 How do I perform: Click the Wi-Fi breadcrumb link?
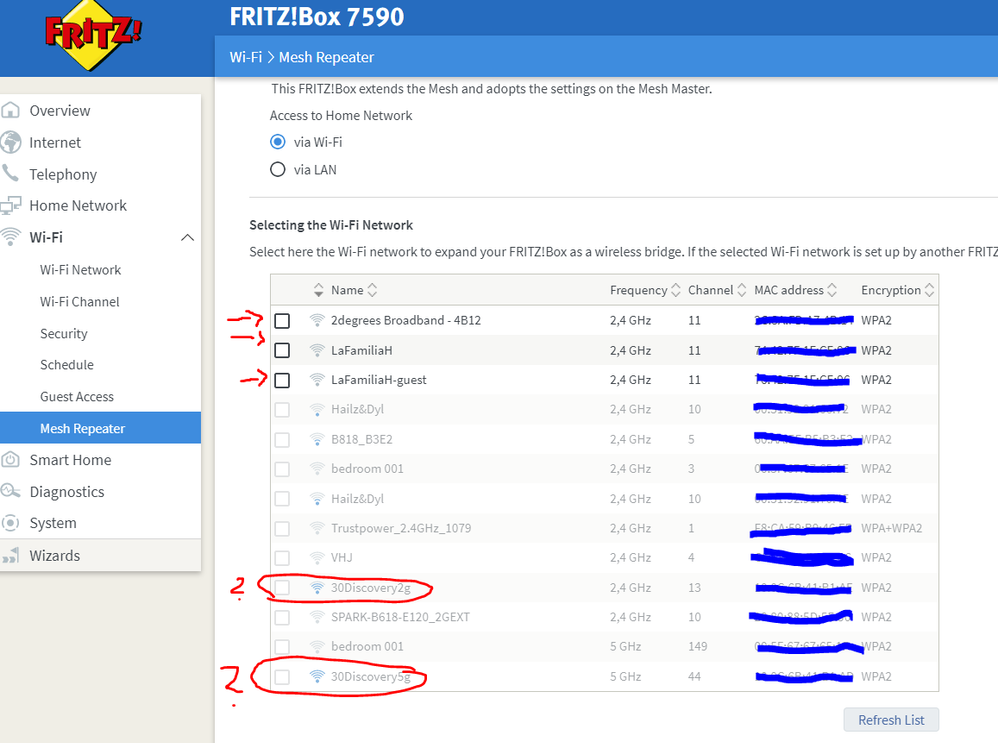click(245, 57)
